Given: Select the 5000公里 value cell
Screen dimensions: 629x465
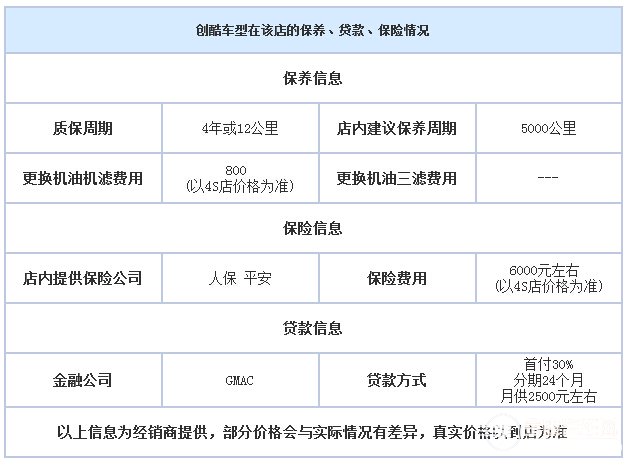Looking at the screenshot, I should (549, 128).
